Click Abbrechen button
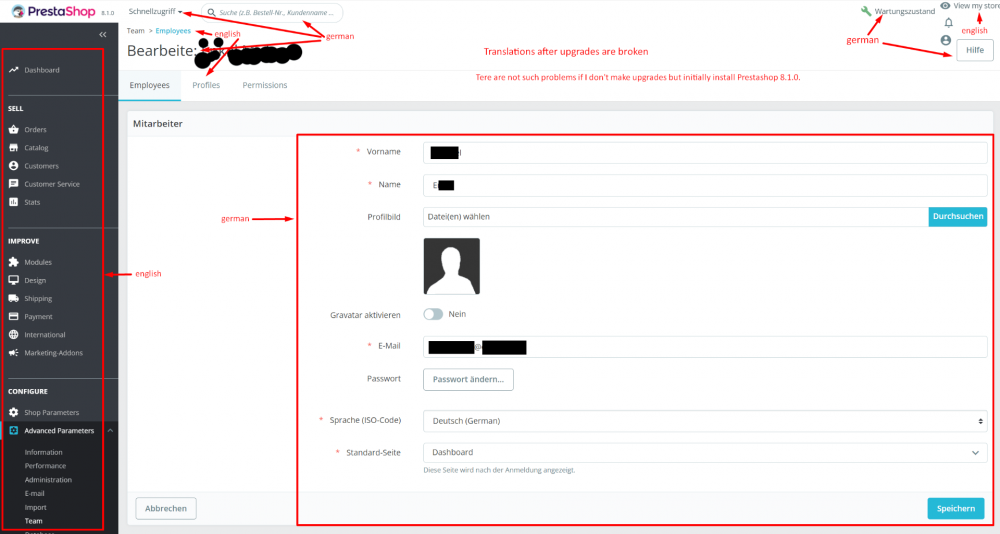Image resolution: width=1000 pixels, height=534 pixels. (x=166, y=508)
